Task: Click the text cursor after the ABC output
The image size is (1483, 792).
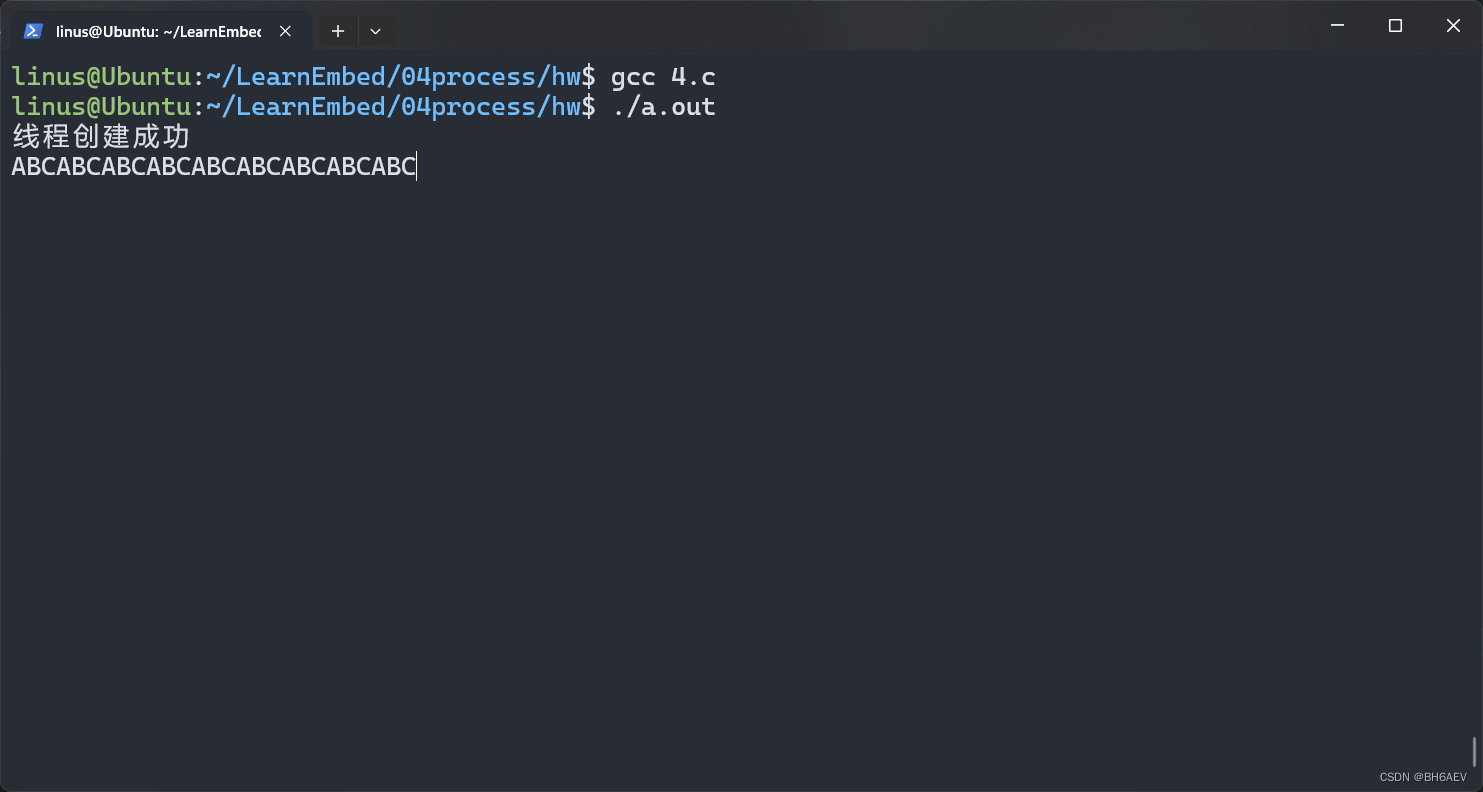Action: (x=416, y=167)
